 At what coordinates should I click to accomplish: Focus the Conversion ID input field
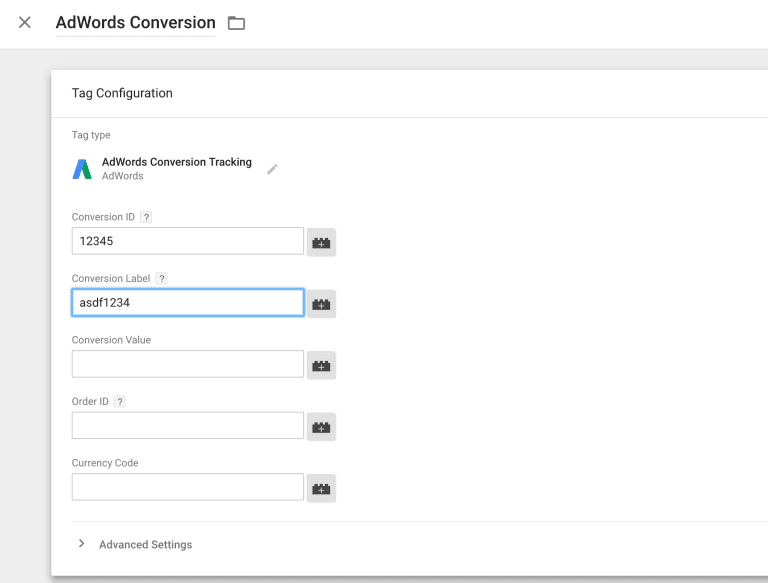[x=188, y=241]
